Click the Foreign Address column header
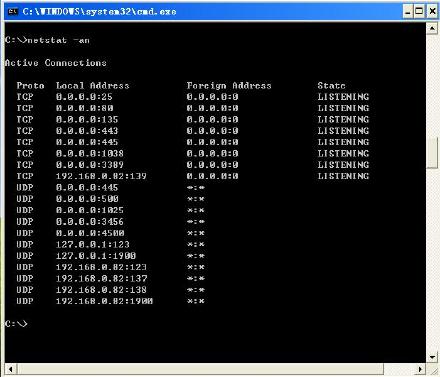This screenshot has width=440, height=377. click(x=229, y=86)
